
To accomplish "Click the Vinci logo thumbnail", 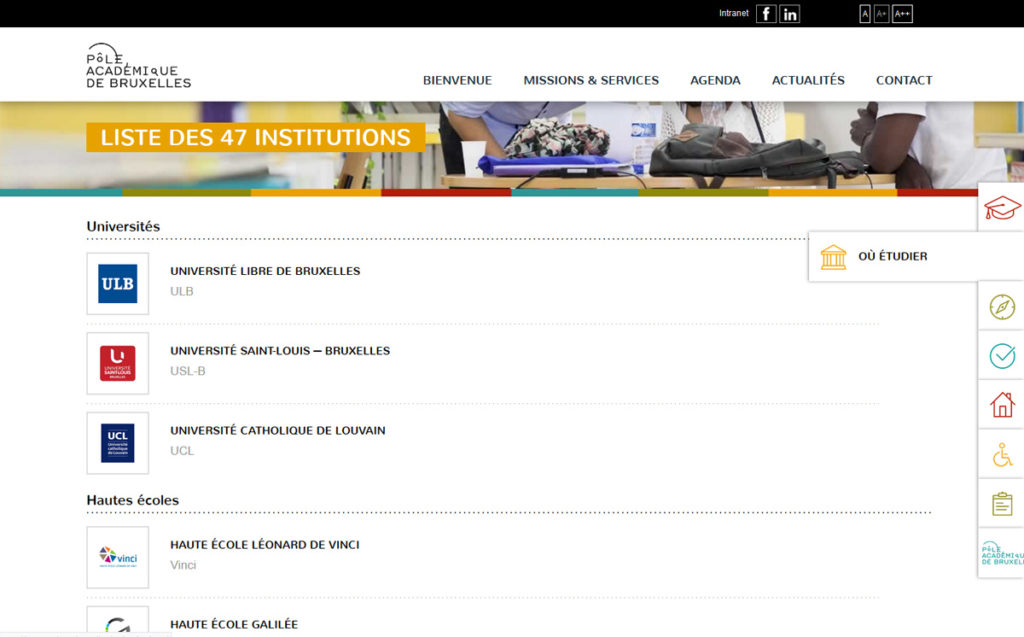I will pos(118,557).
